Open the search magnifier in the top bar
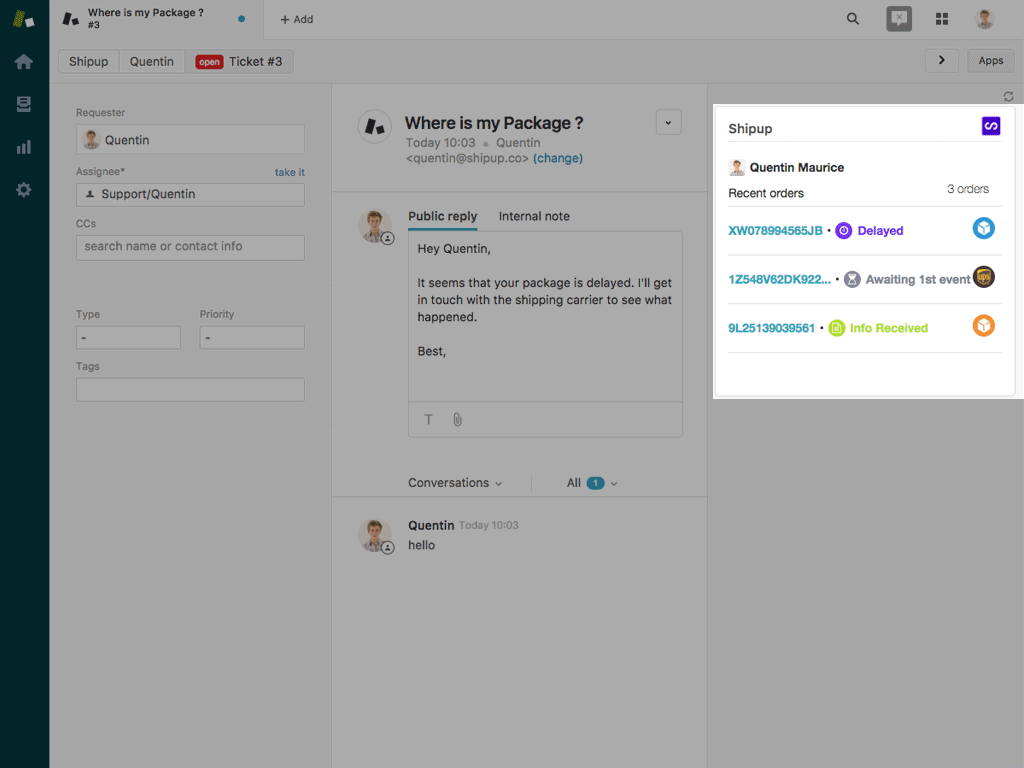 [852, 18]
